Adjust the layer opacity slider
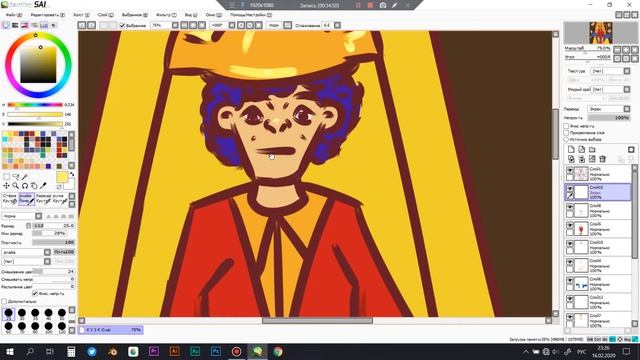This screenshot has width=640, height=360. [609, 118]
